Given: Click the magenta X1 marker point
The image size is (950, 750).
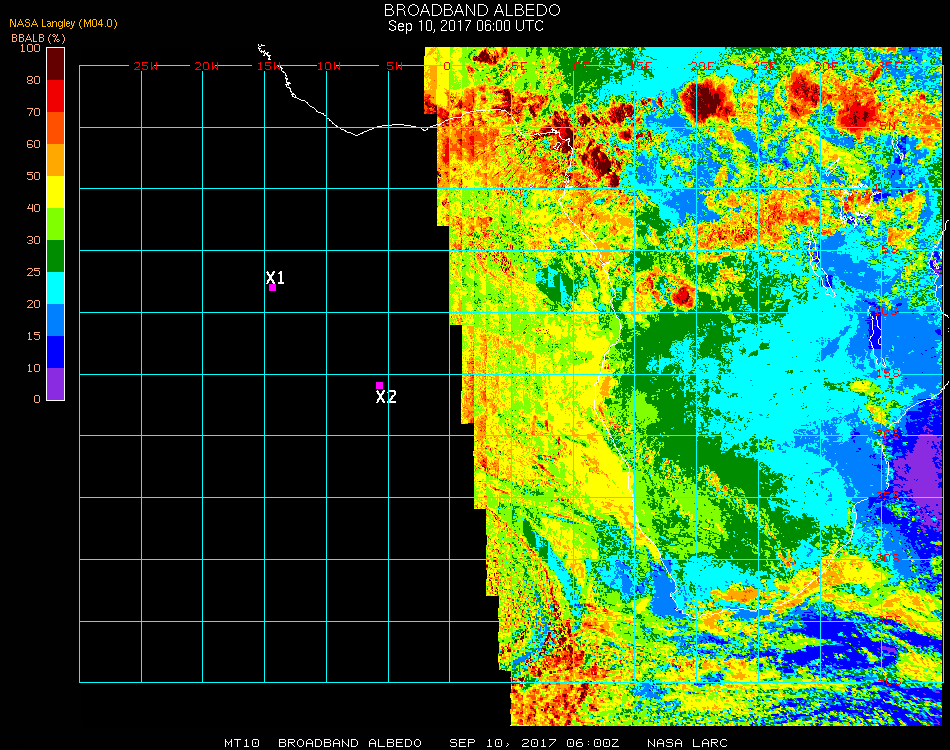Looking at the screenshot, I should (x=272, y=288).
